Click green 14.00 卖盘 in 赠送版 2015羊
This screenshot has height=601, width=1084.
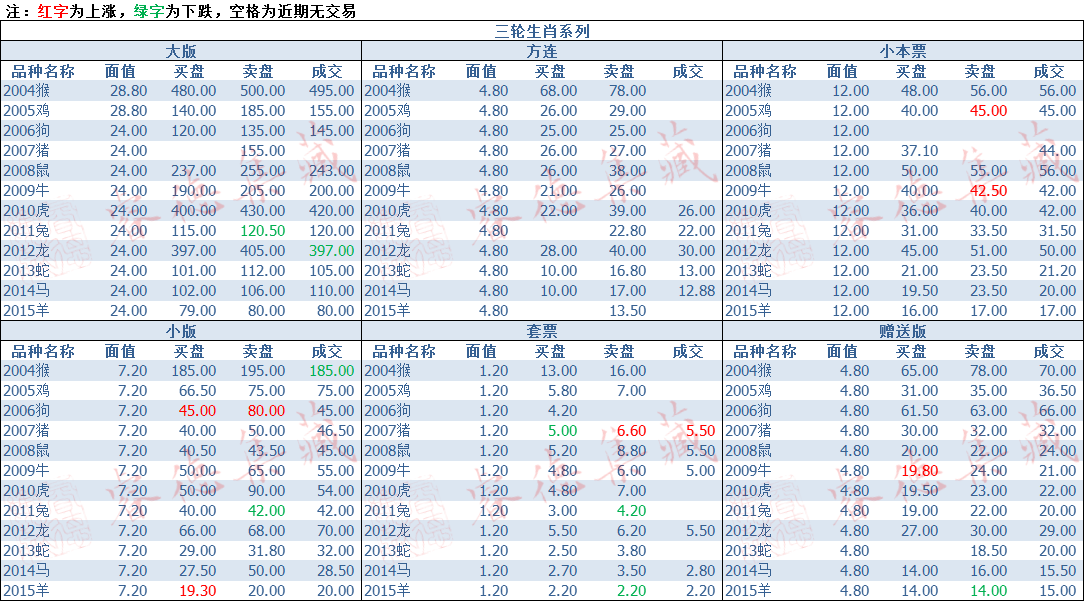989,591
